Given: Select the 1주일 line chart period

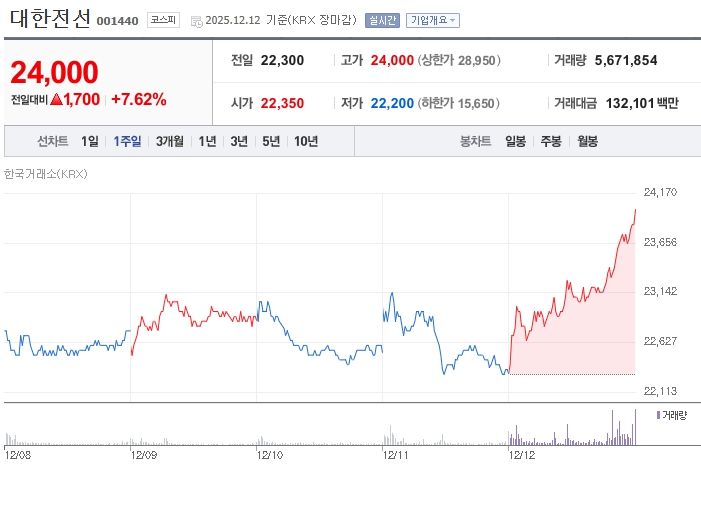Looking at the screenshot, I should tap(127, 141).
